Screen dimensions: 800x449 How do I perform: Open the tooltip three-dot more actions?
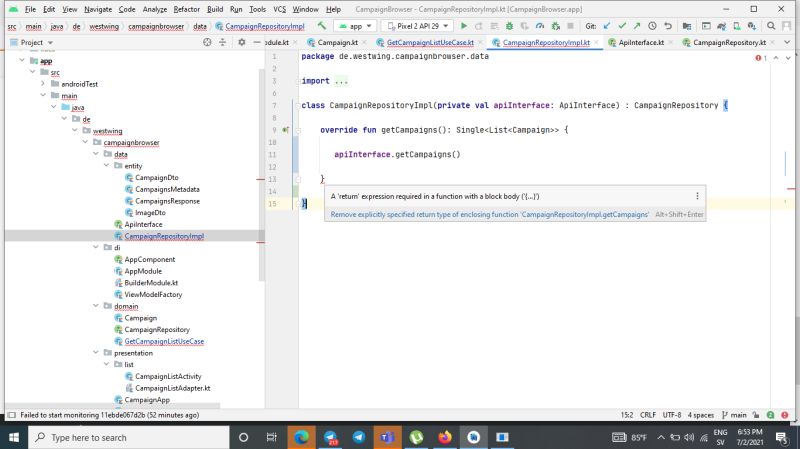[x=697, y=196]
